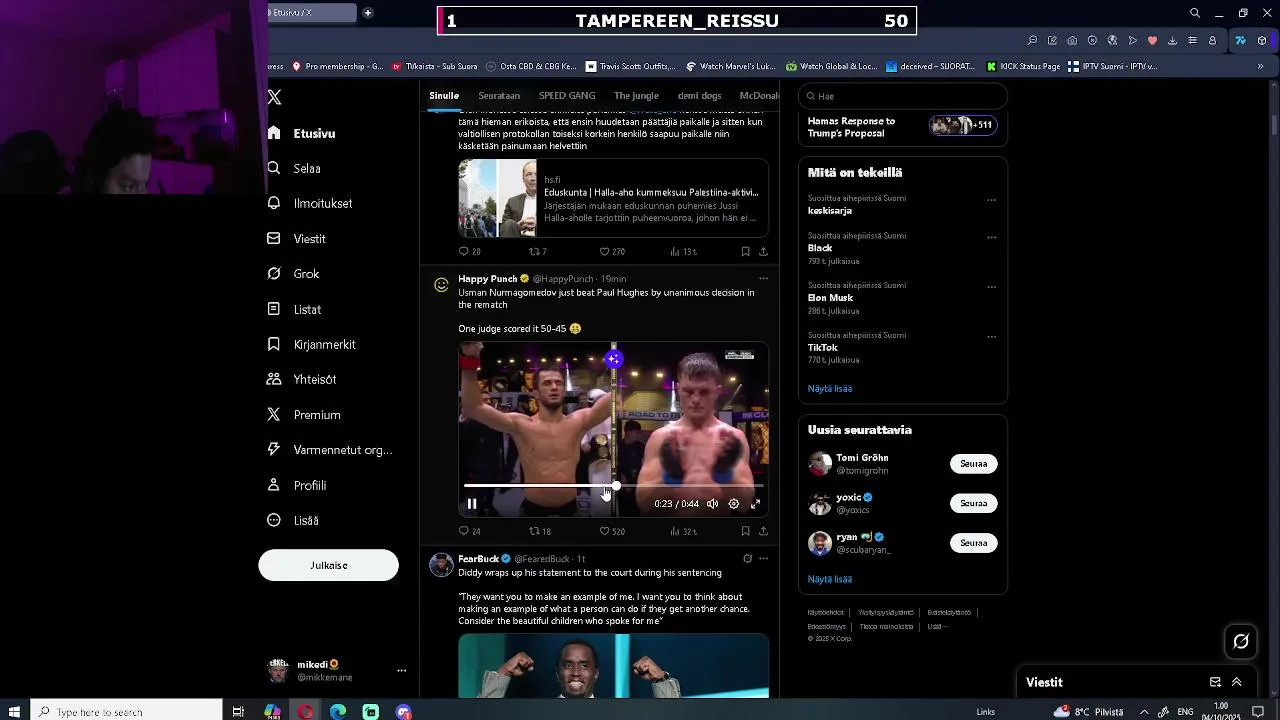This screenshot has width=1280, height=720.
Task: Repost the Happy Punch post
Action: point(540,531)
